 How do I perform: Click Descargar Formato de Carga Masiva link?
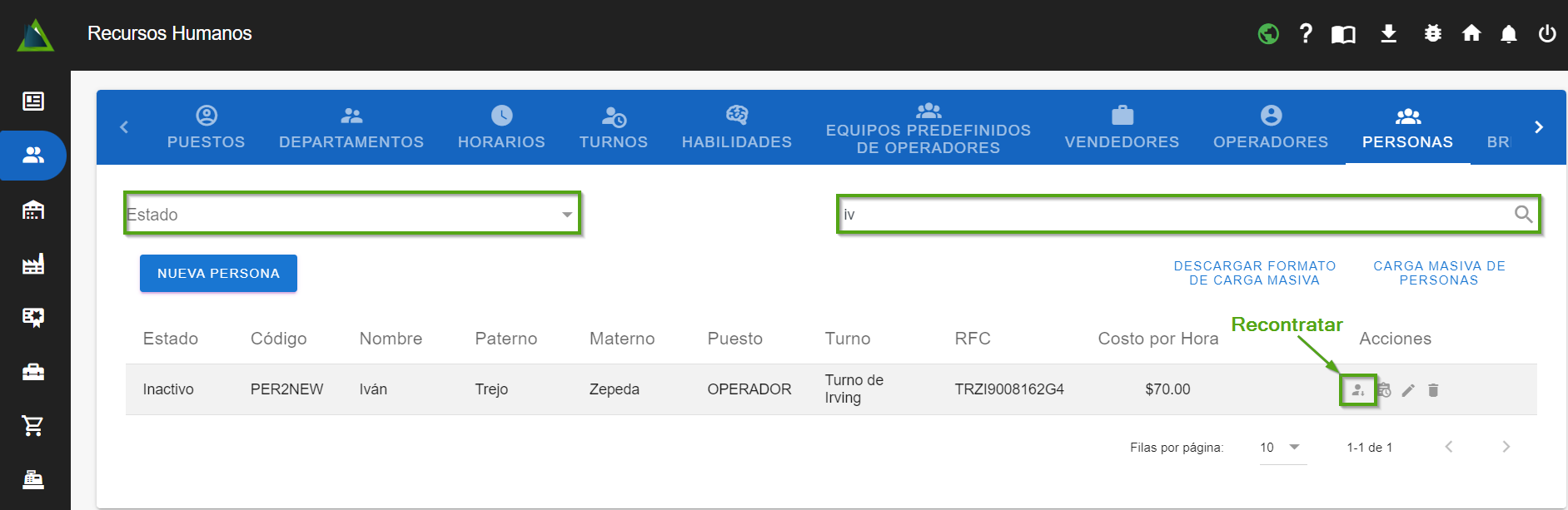tap(1254, 273)
